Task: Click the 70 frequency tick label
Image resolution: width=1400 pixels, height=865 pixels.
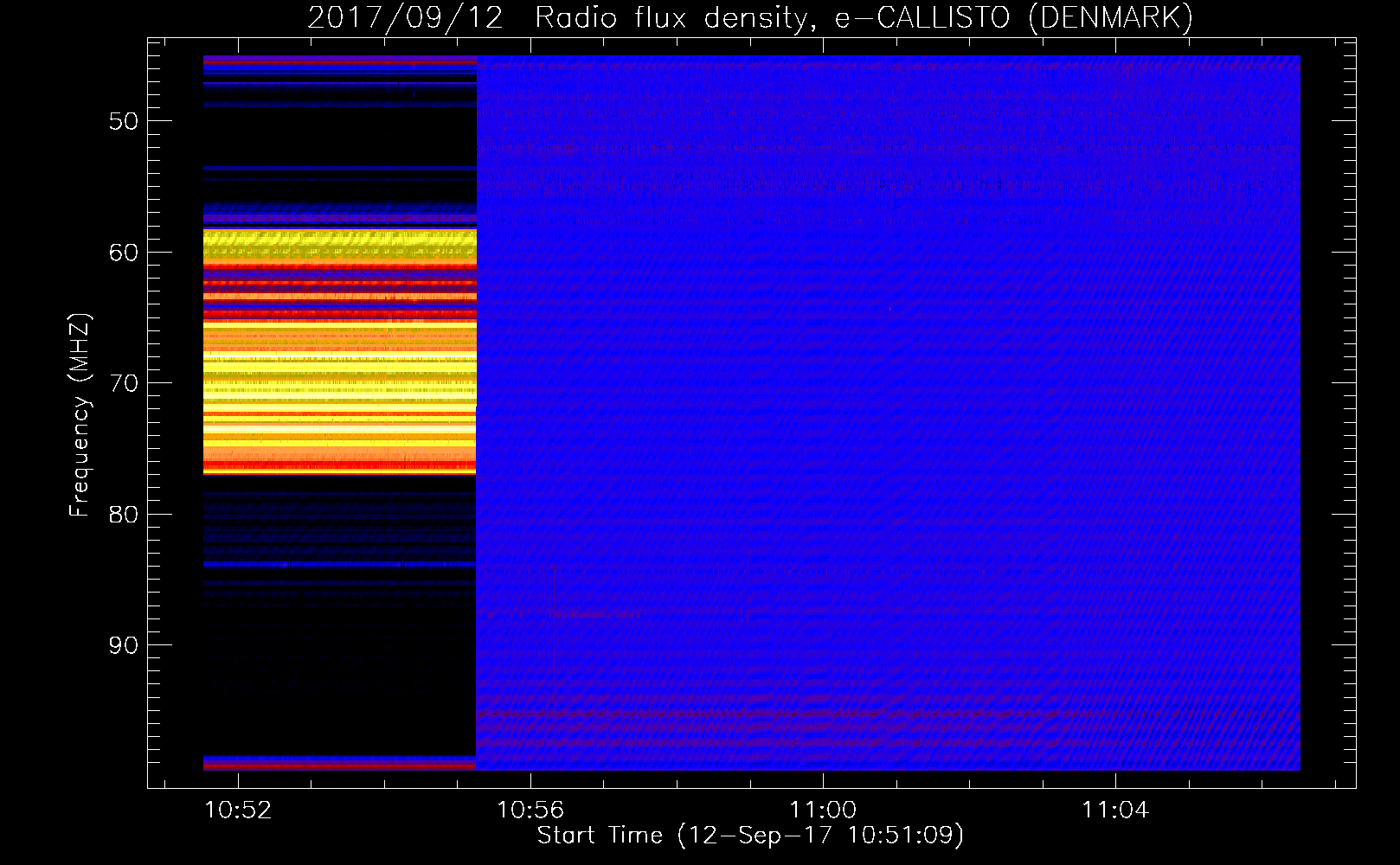Action: [124, 383]
